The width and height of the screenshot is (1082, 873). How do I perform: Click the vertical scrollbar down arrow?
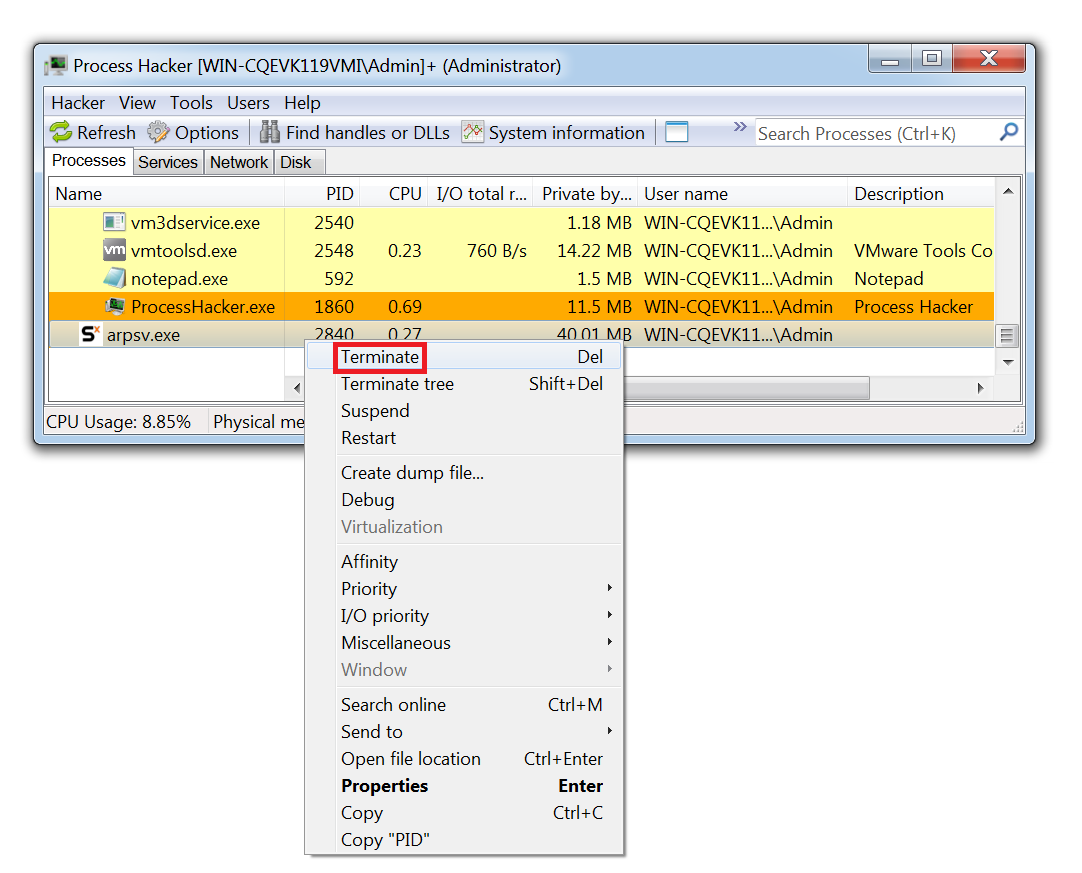pos(1007,362)
